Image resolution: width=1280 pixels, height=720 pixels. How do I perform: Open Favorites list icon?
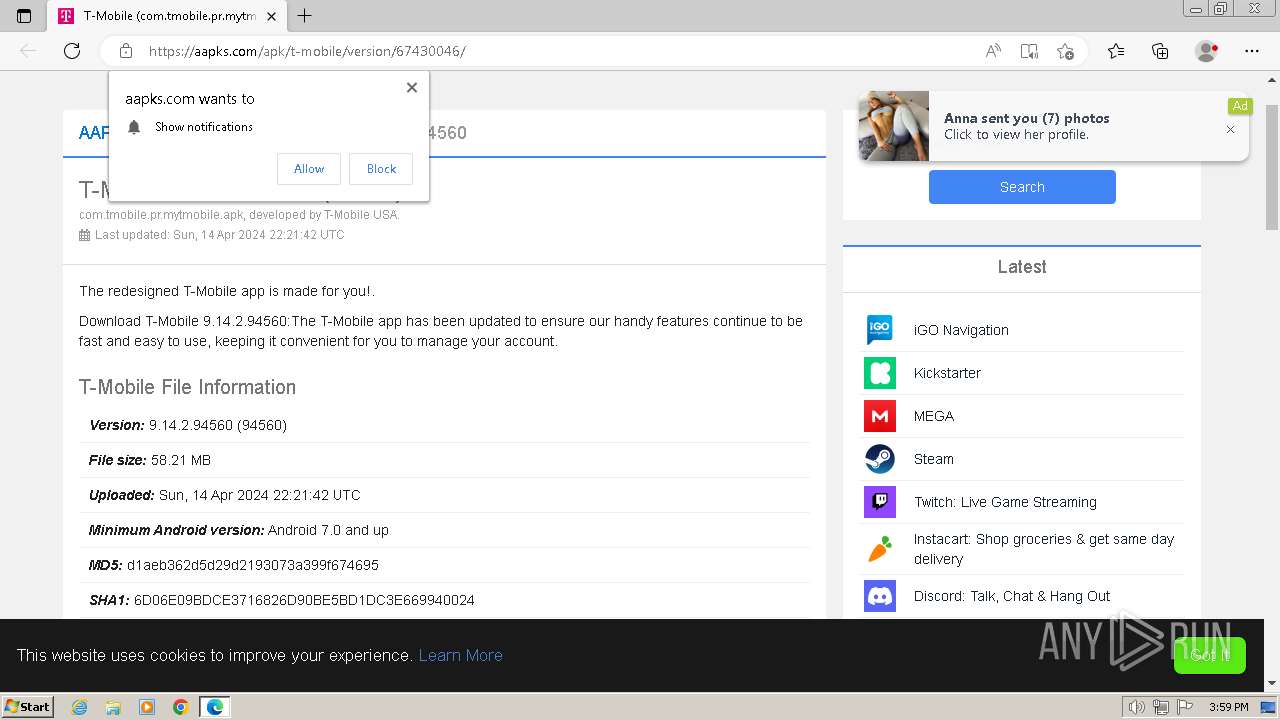point(1116,51)
